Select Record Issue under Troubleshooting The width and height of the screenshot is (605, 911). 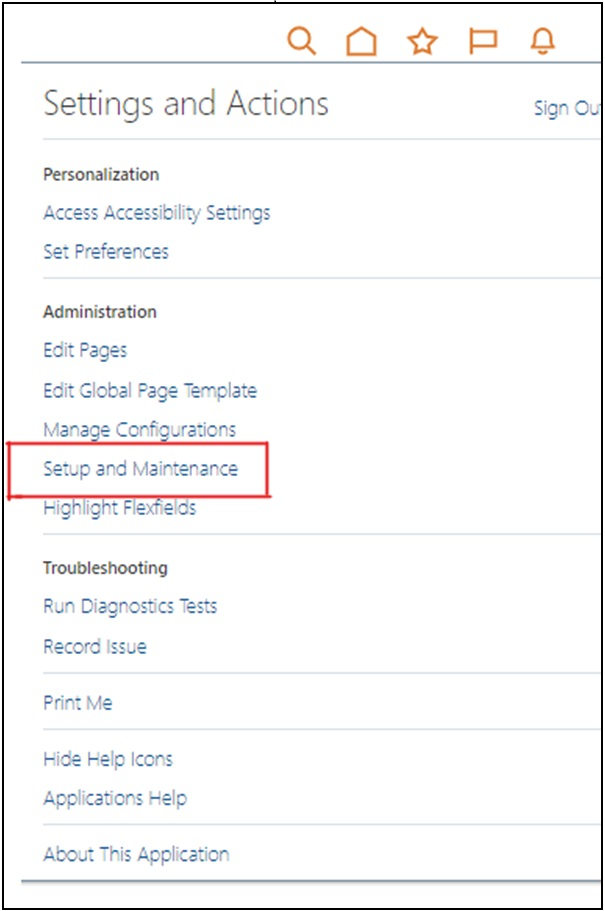click(x=94, y=646)
